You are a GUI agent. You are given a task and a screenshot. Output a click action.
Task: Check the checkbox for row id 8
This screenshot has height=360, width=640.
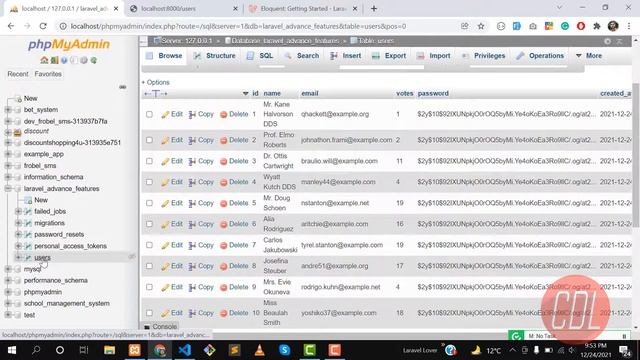click(149, 266)
